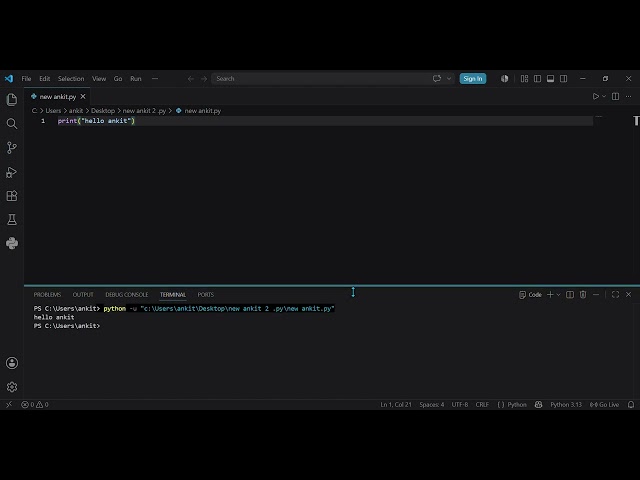Click the Ln 1, Col 21 cursor position
The image size is (640, 480).
tap(396, 404)
